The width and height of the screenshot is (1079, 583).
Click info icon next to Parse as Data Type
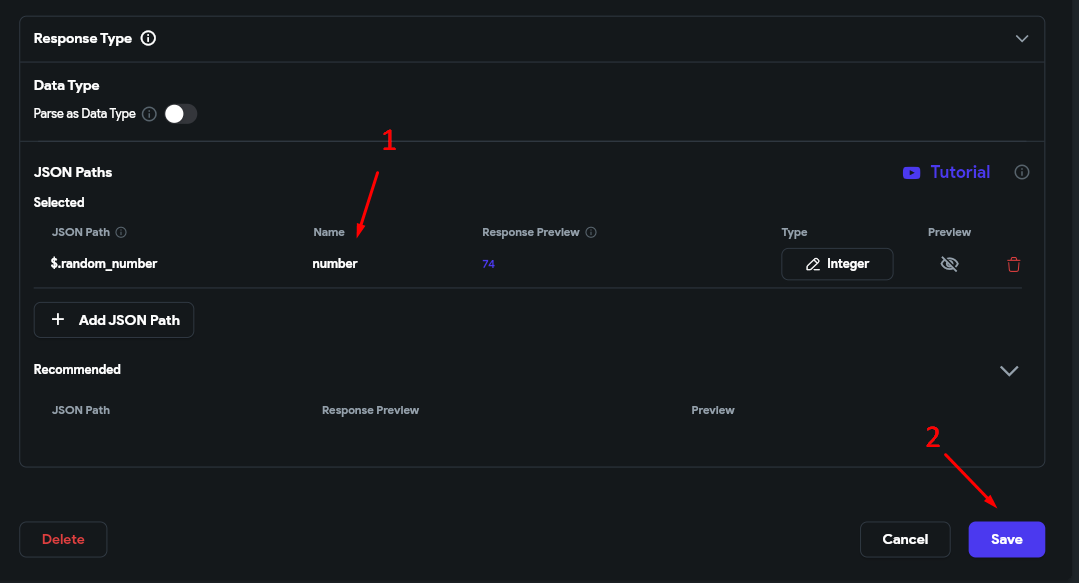[149, 114]
